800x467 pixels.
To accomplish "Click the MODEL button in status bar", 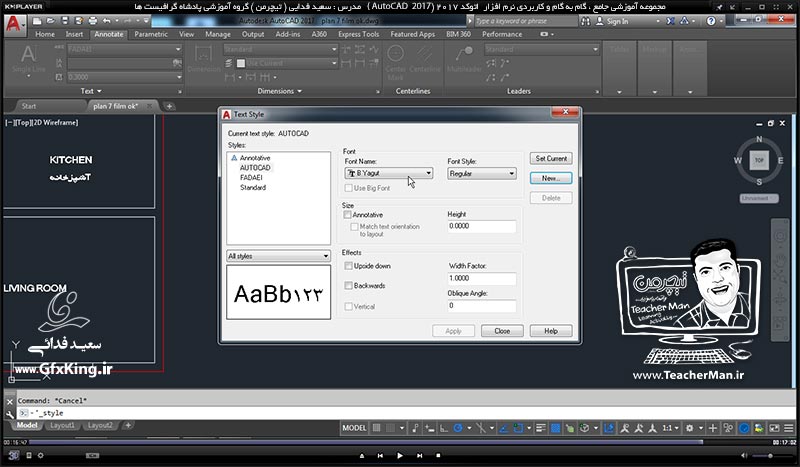I will tap(354, 428).
